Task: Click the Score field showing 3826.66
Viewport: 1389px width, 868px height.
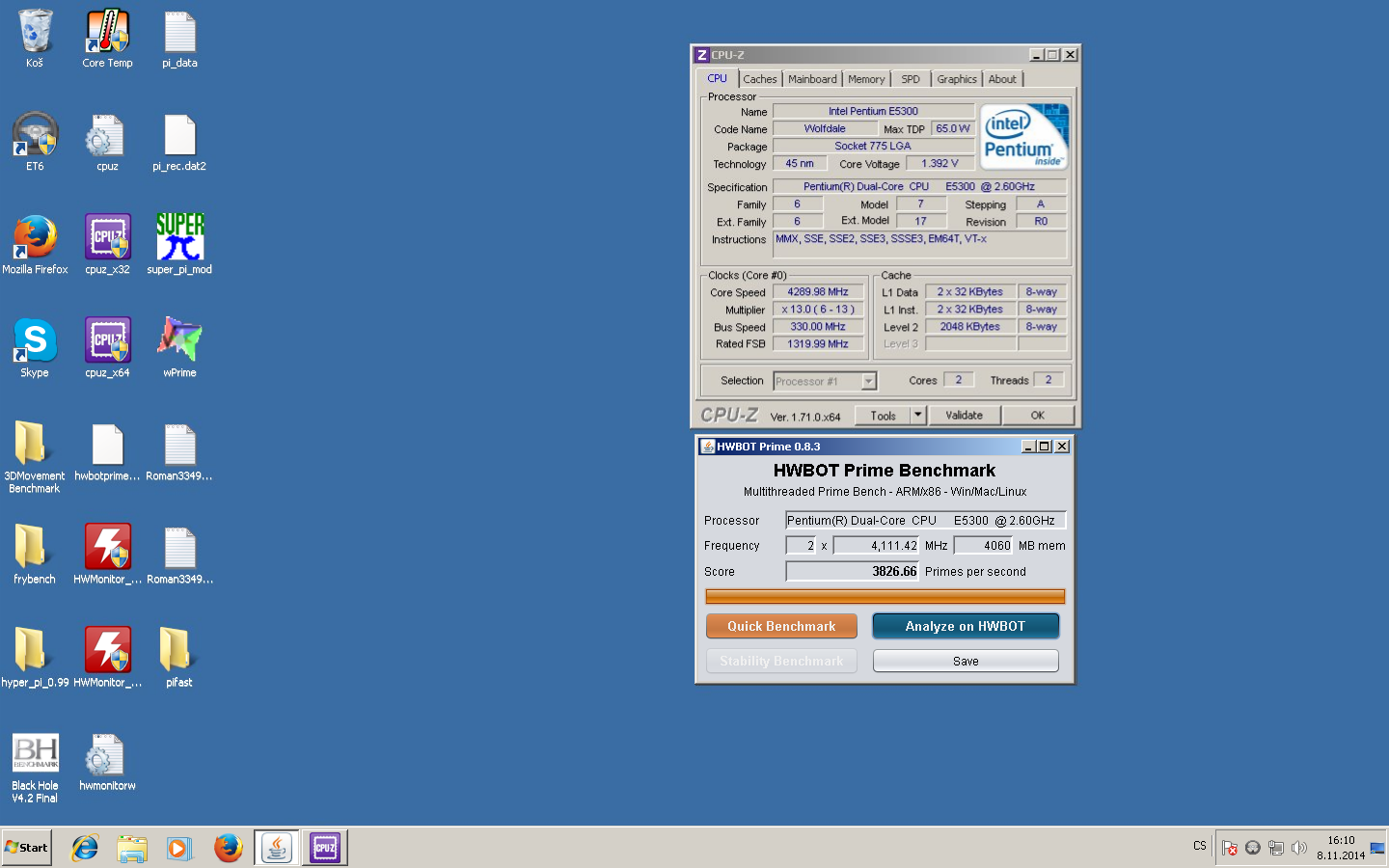Action: tap(852, 572)
